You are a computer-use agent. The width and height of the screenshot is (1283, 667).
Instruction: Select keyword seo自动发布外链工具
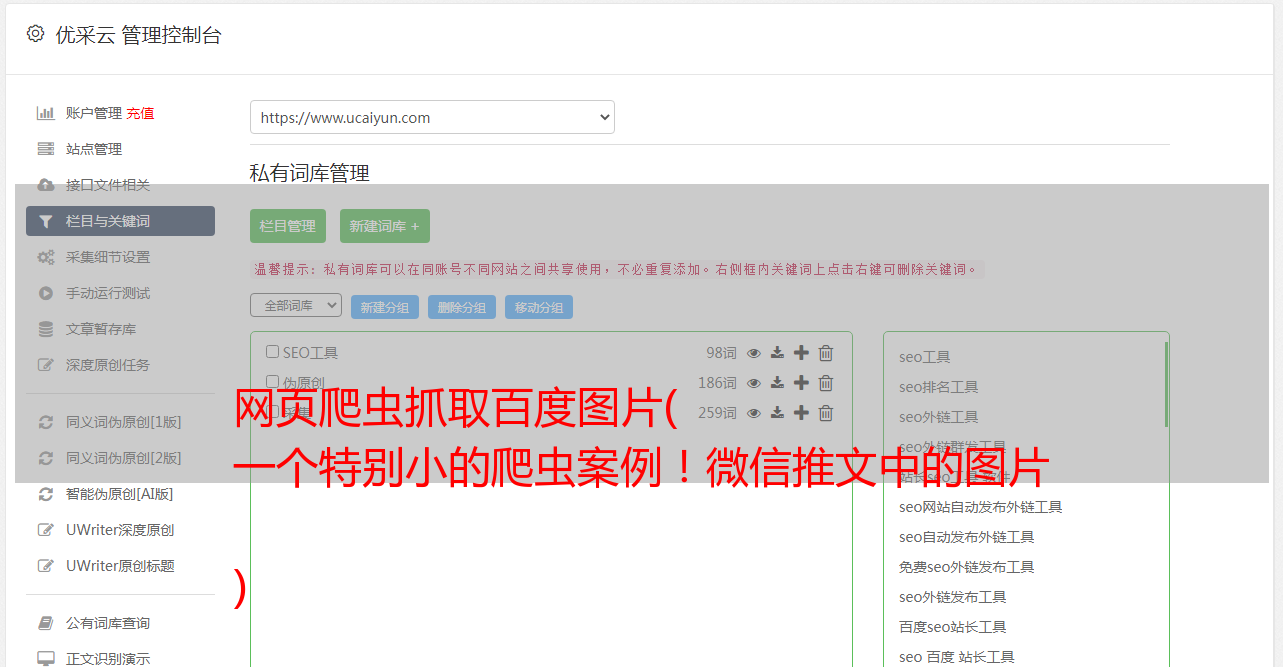tap(966, 537)
